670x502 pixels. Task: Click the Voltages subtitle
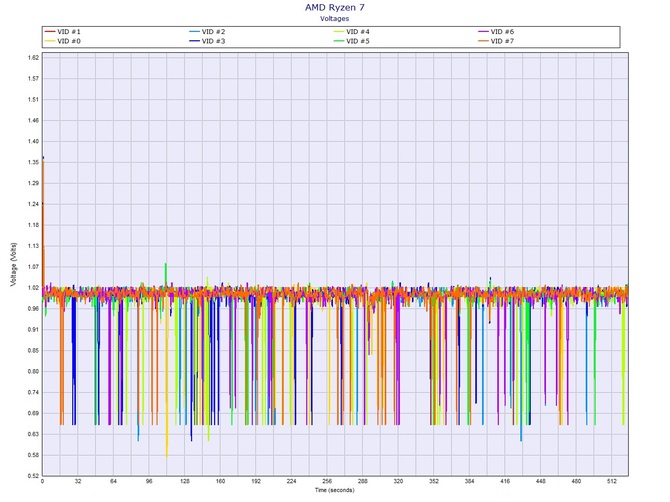tap(335, 18)
